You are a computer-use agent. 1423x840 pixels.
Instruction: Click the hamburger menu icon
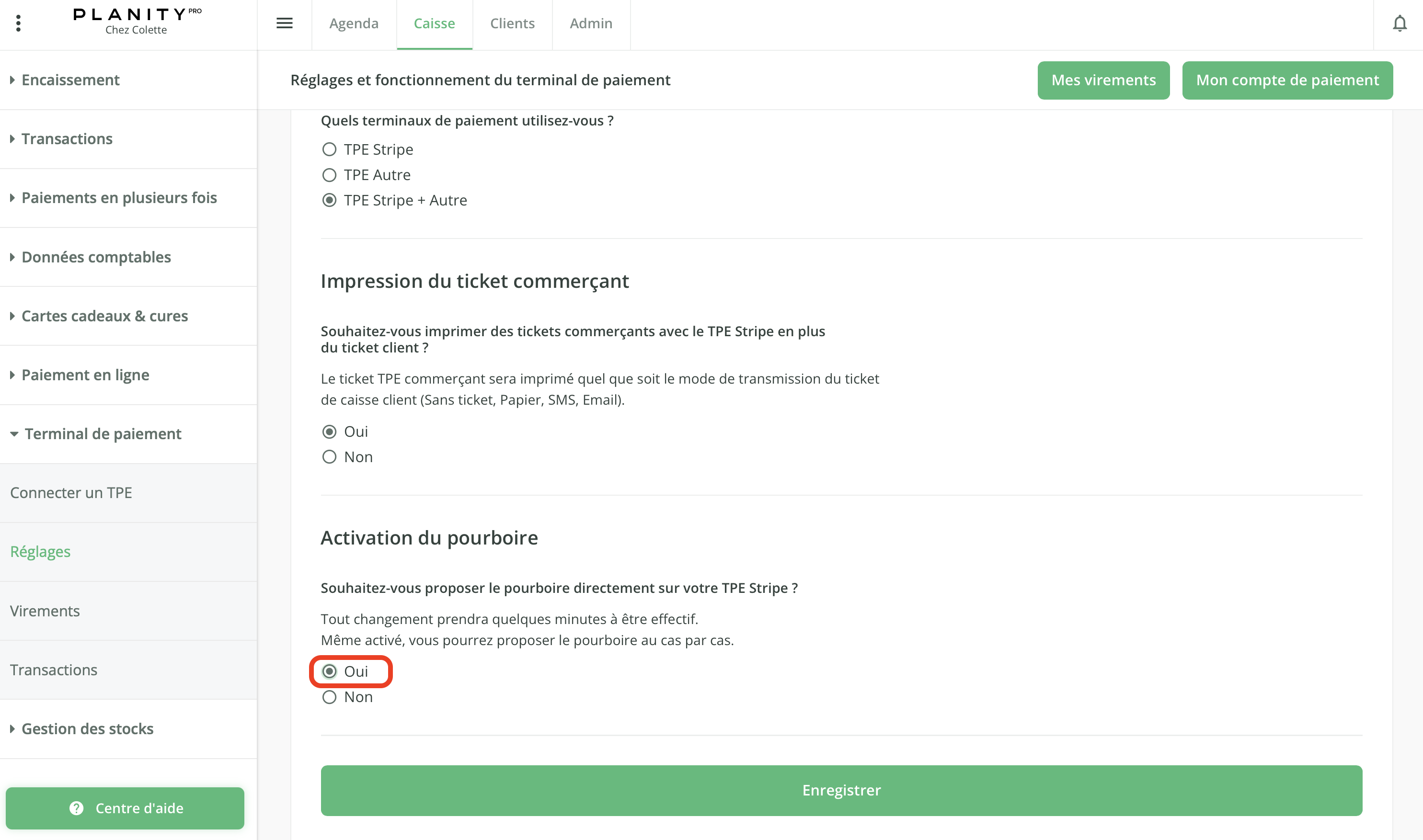click(x=284, y=23)
